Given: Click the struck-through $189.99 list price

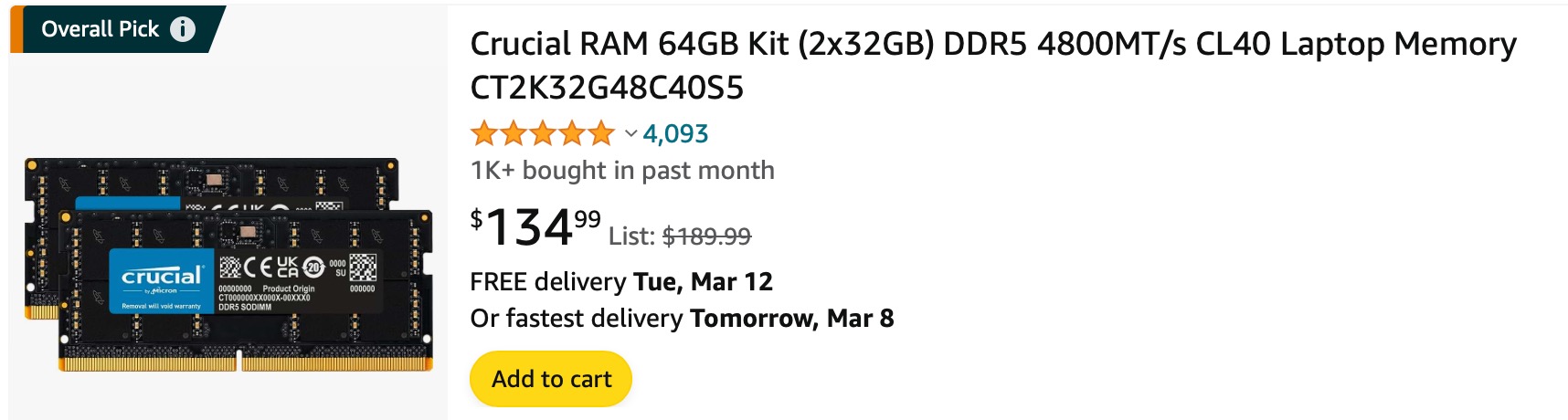Looking at the screenshot, I should pyautogui.click(x=706, y=236).
